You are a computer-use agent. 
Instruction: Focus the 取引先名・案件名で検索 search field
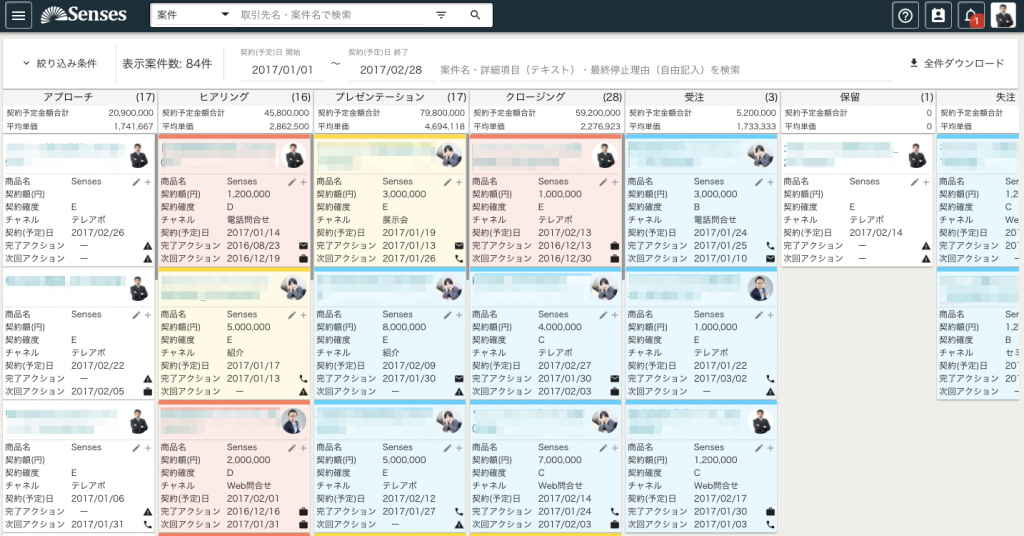332,14
